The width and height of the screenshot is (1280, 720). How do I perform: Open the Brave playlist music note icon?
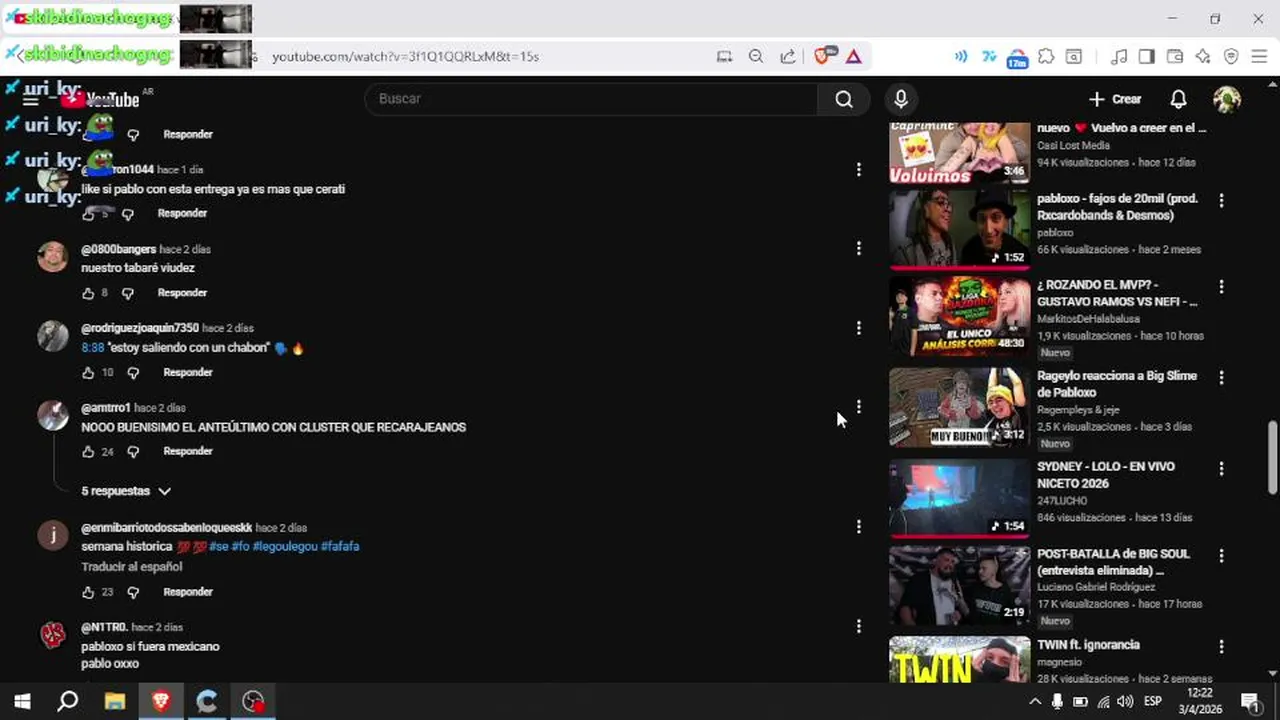coord(1120,56)
